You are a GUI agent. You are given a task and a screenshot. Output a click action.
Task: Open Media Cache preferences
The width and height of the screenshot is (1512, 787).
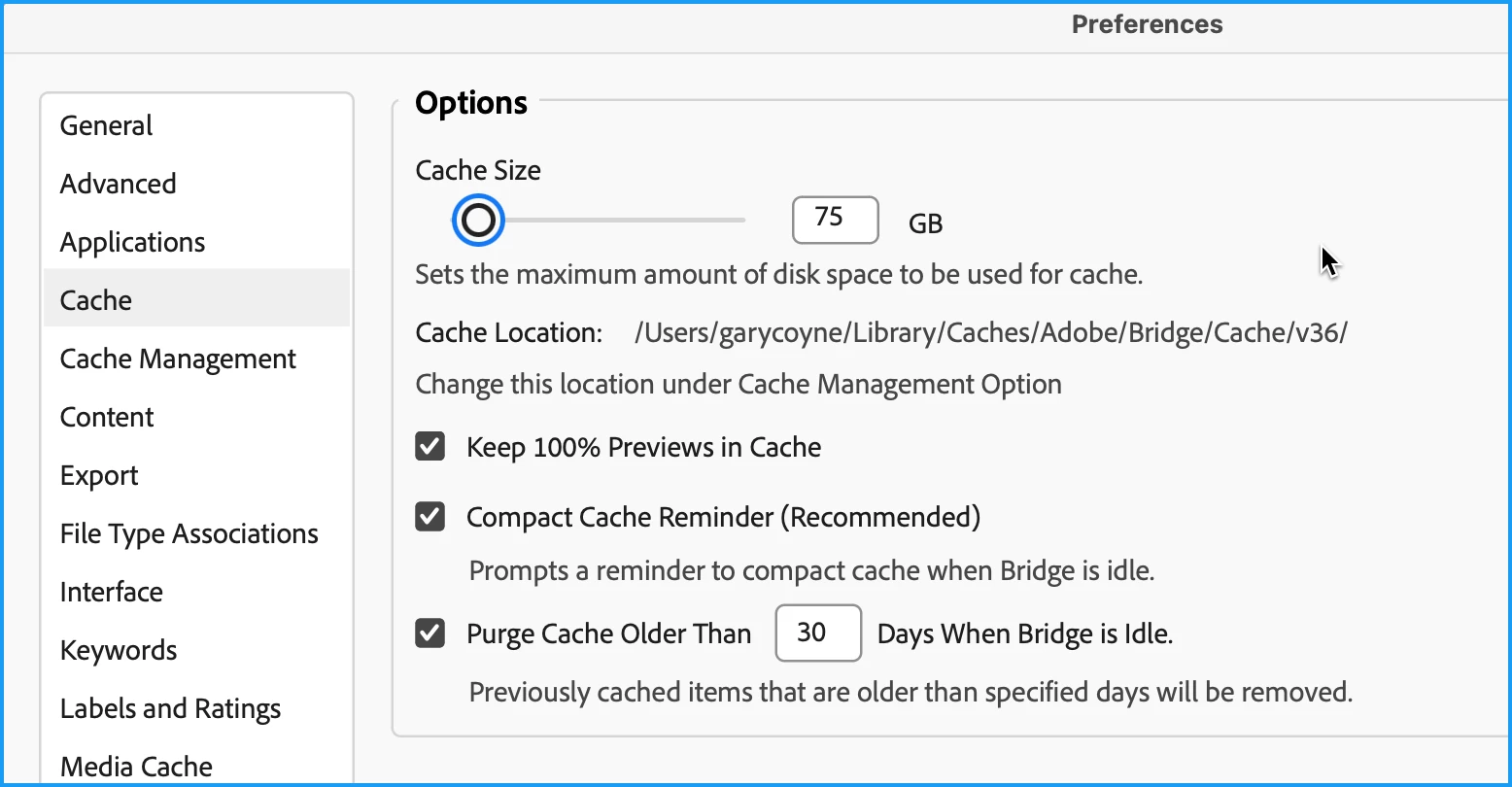click(136, 767)
